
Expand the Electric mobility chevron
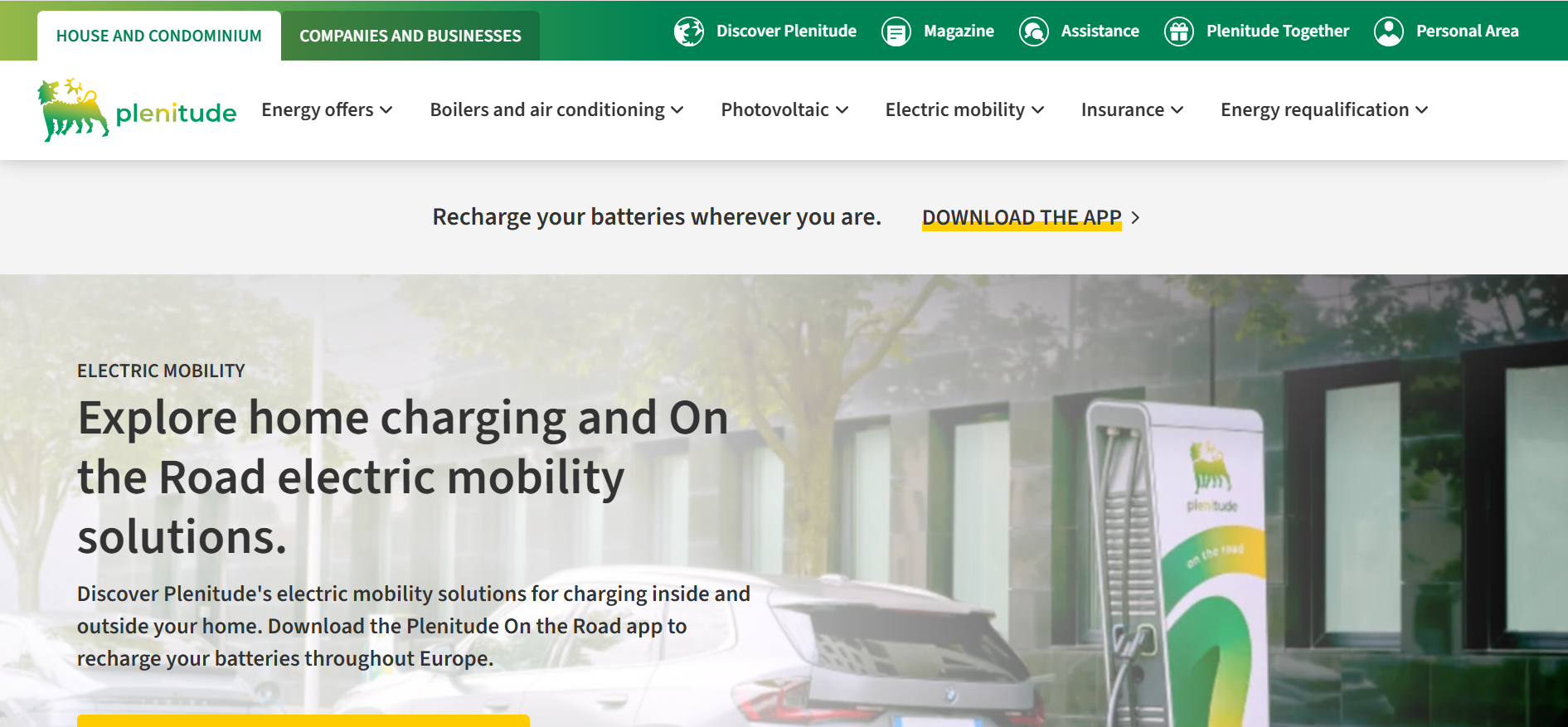click(1037, 110)
